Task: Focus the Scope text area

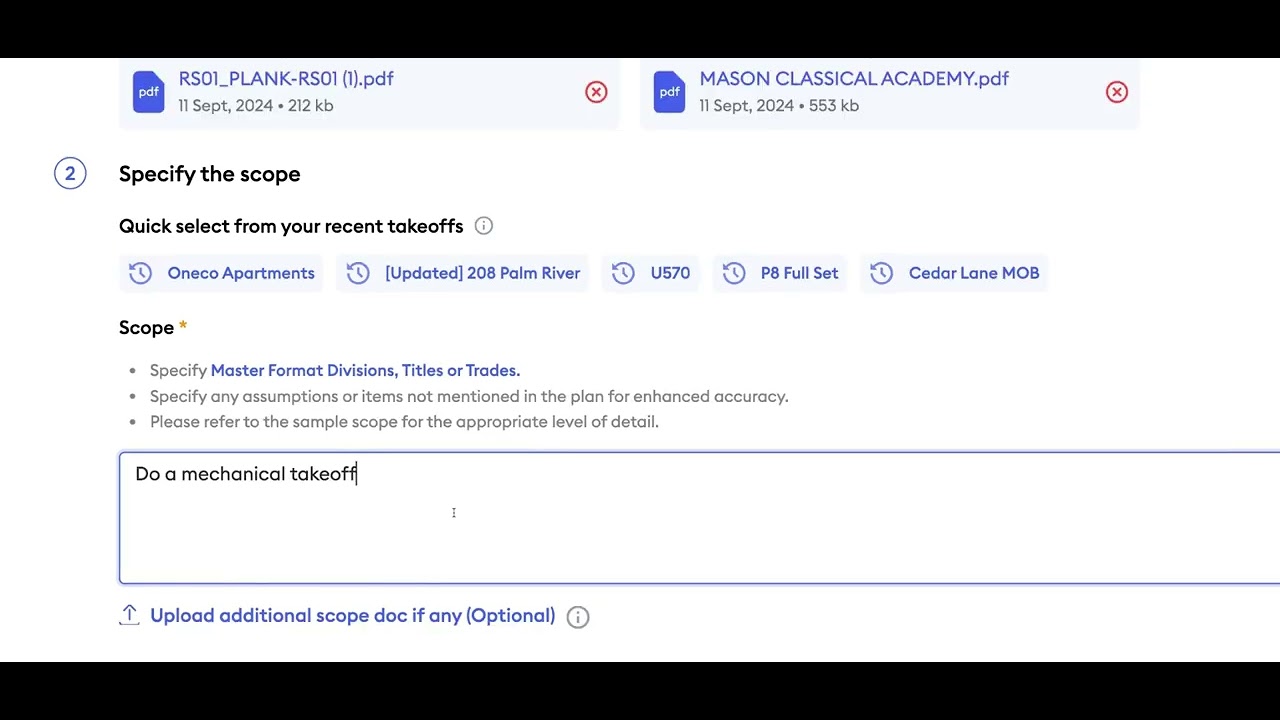Action: (699, 518)
